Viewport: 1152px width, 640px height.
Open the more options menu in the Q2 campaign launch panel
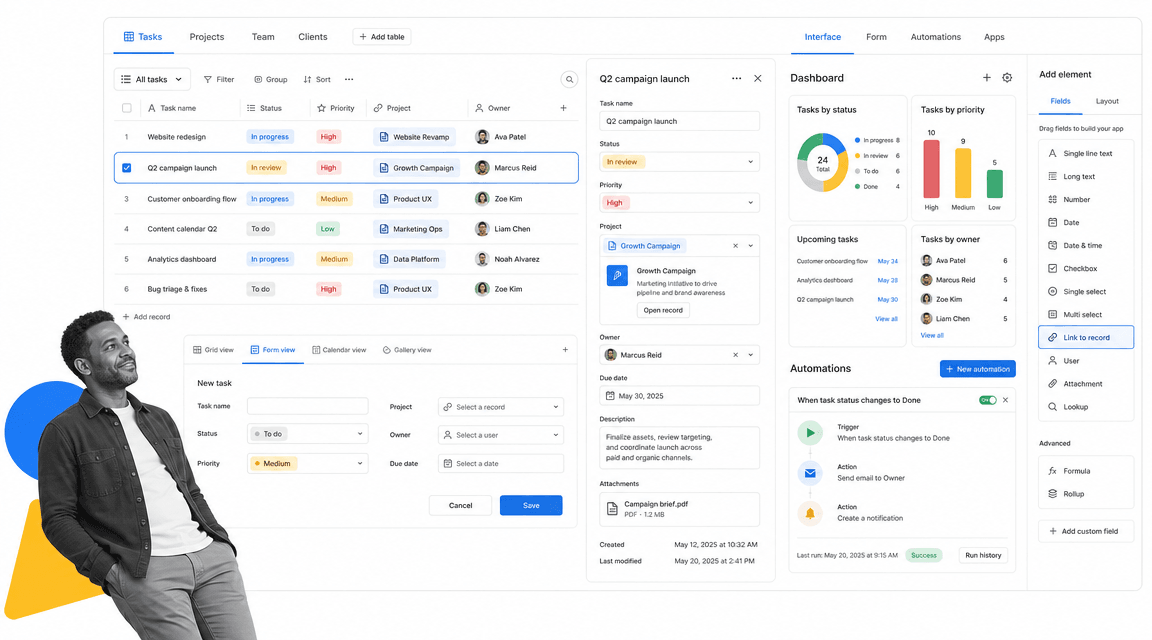tap(736, 79)
